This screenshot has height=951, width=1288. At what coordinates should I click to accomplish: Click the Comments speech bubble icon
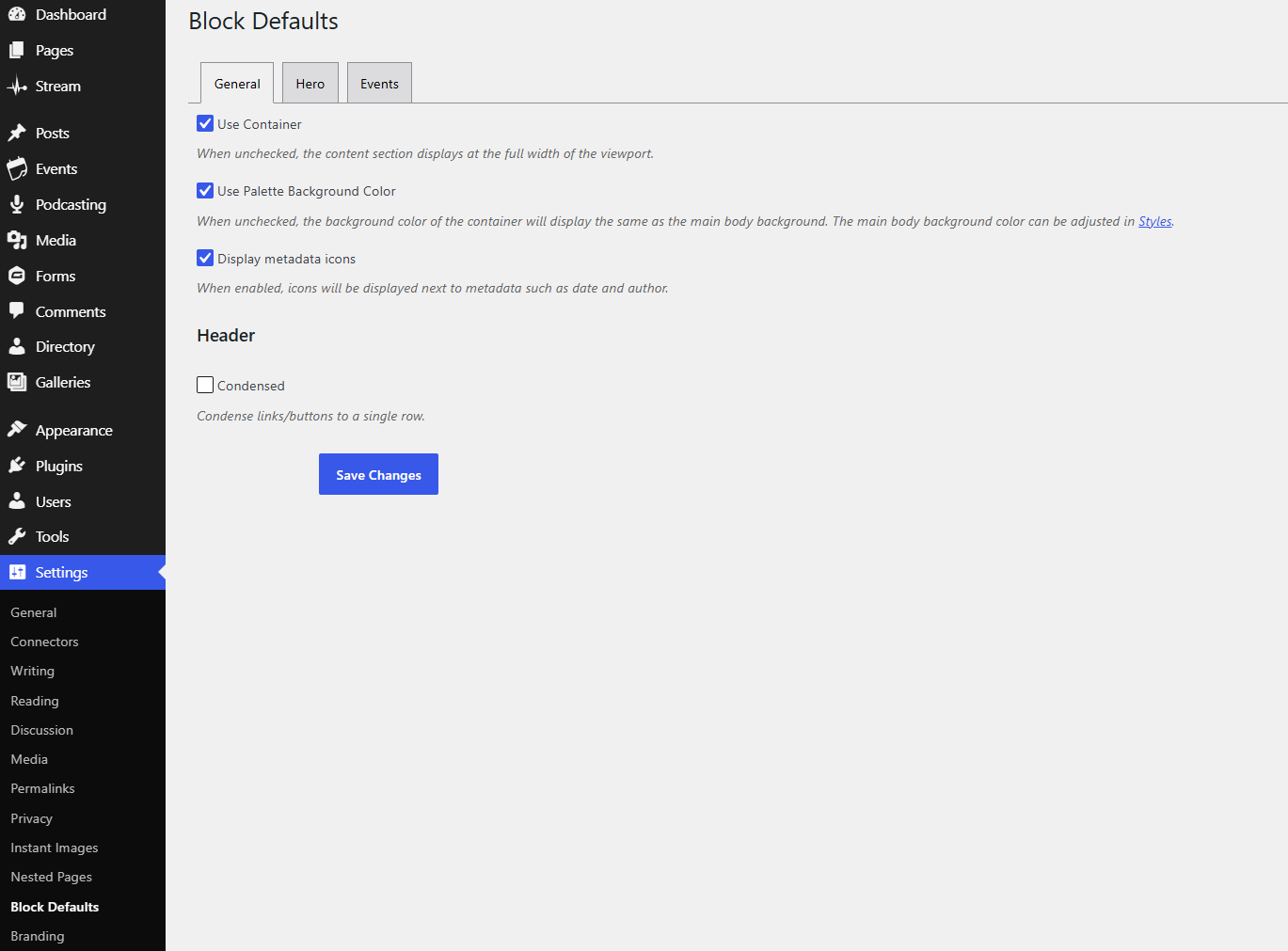click(17, 311)
